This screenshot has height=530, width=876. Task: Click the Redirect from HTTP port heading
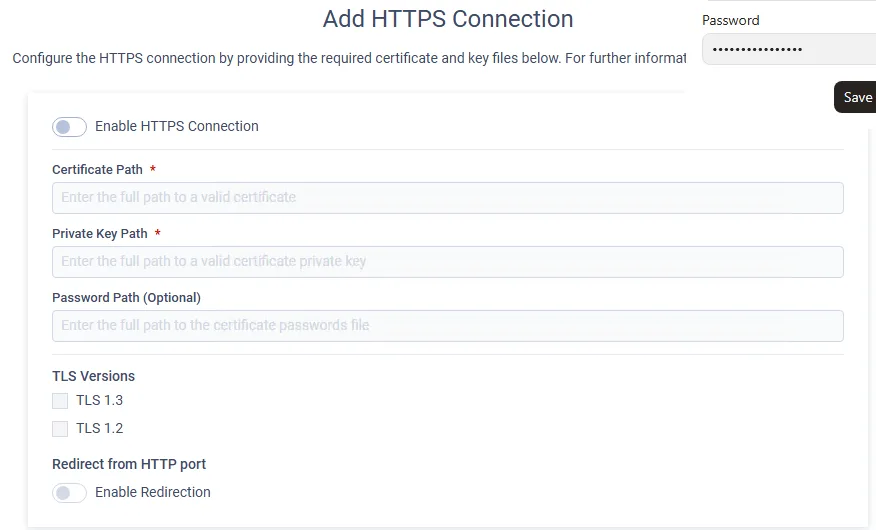pyautogui.click(x=129, y=464)
